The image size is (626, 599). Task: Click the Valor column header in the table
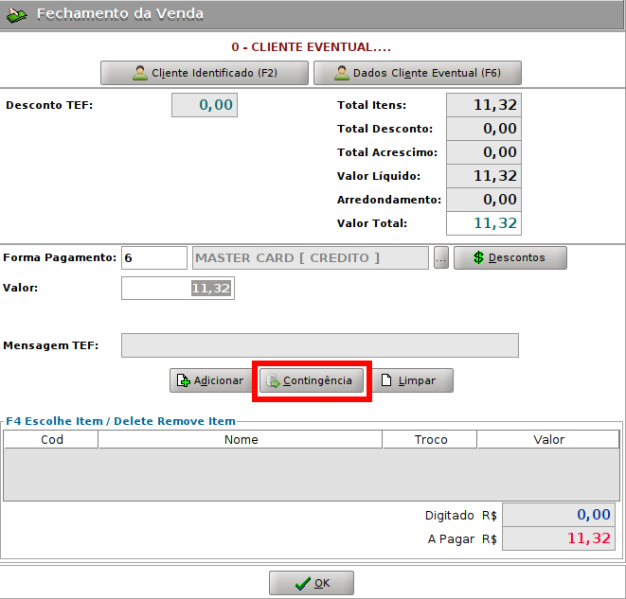[x=548, y=439]
